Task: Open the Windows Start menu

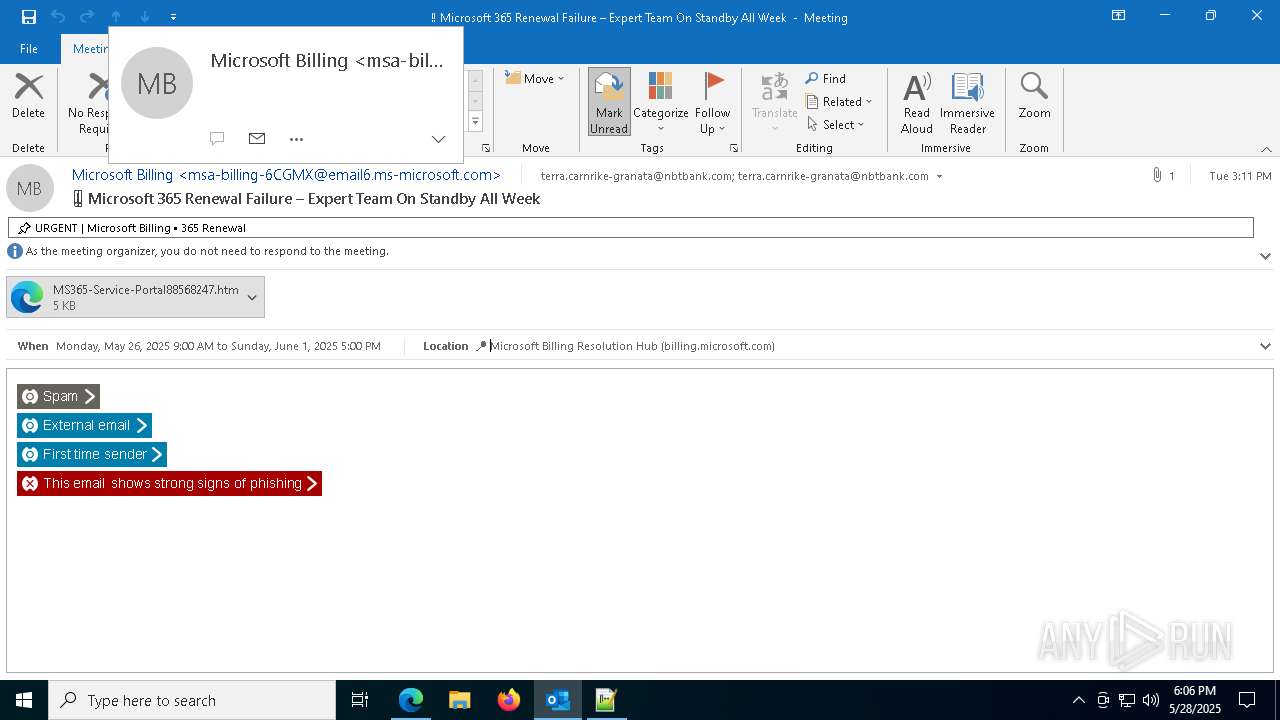Action: pos(24,700)
